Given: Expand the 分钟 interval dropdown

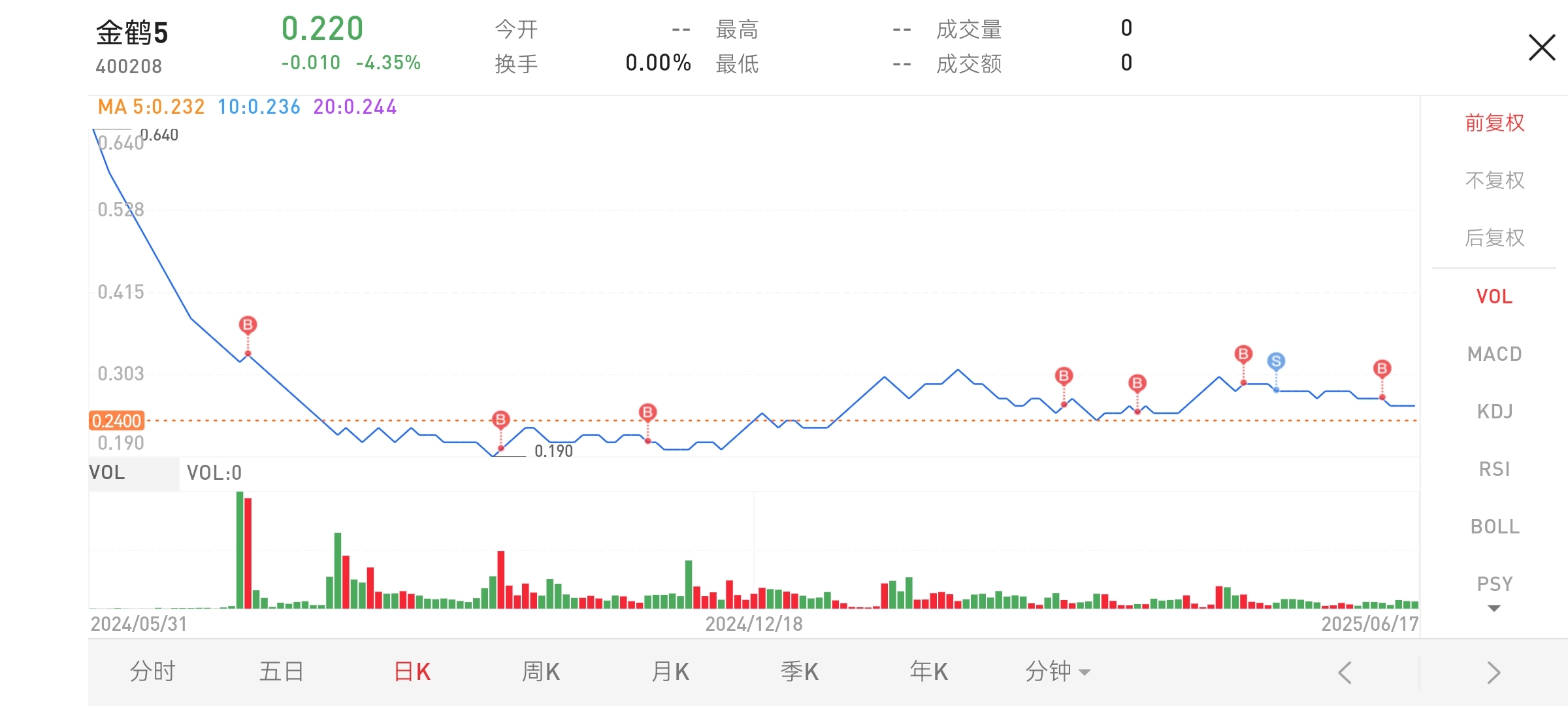Looking at the screenshot, I should 1057,671.
